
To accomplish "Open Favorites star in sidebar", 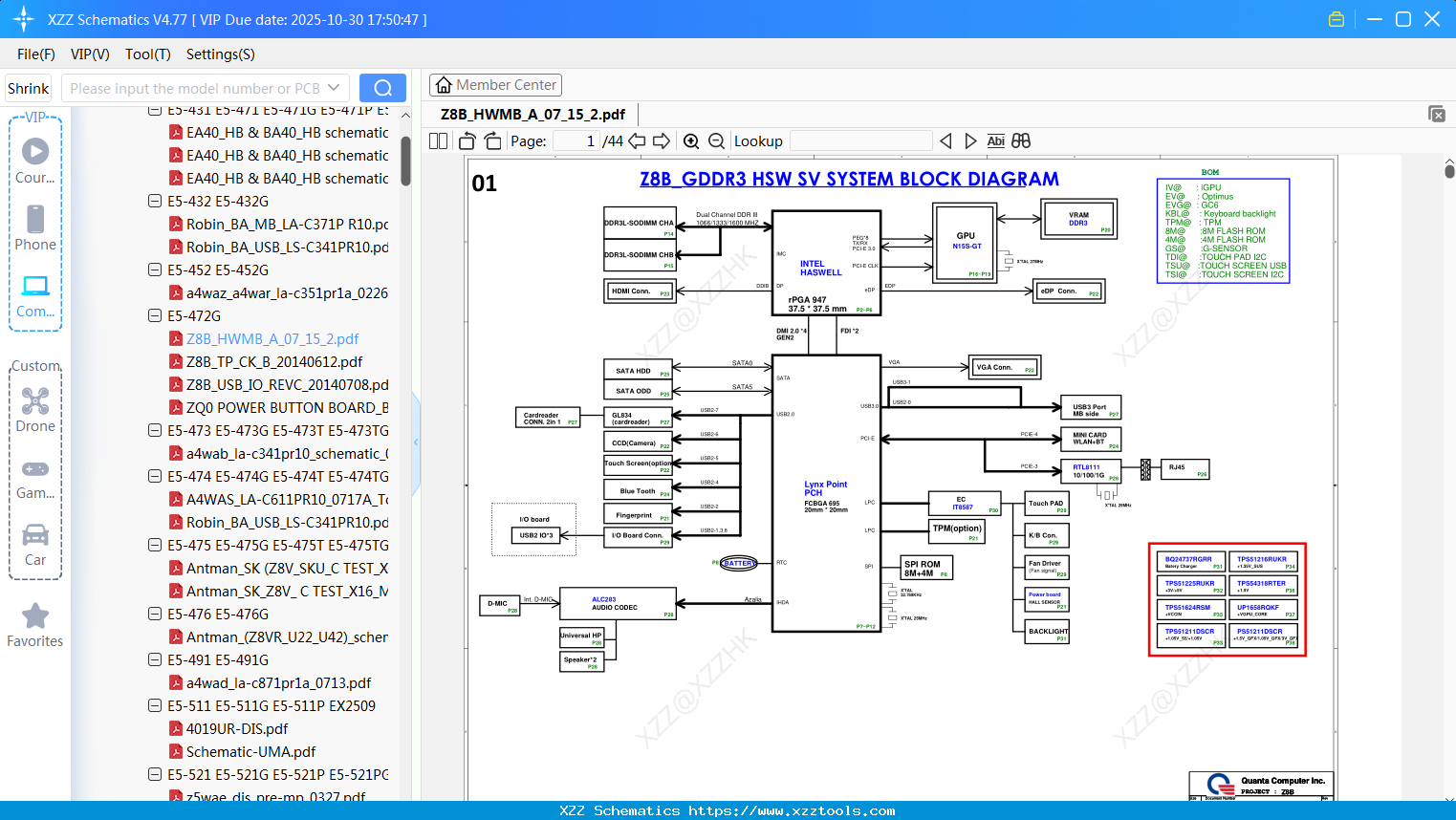I will point(35,626).
